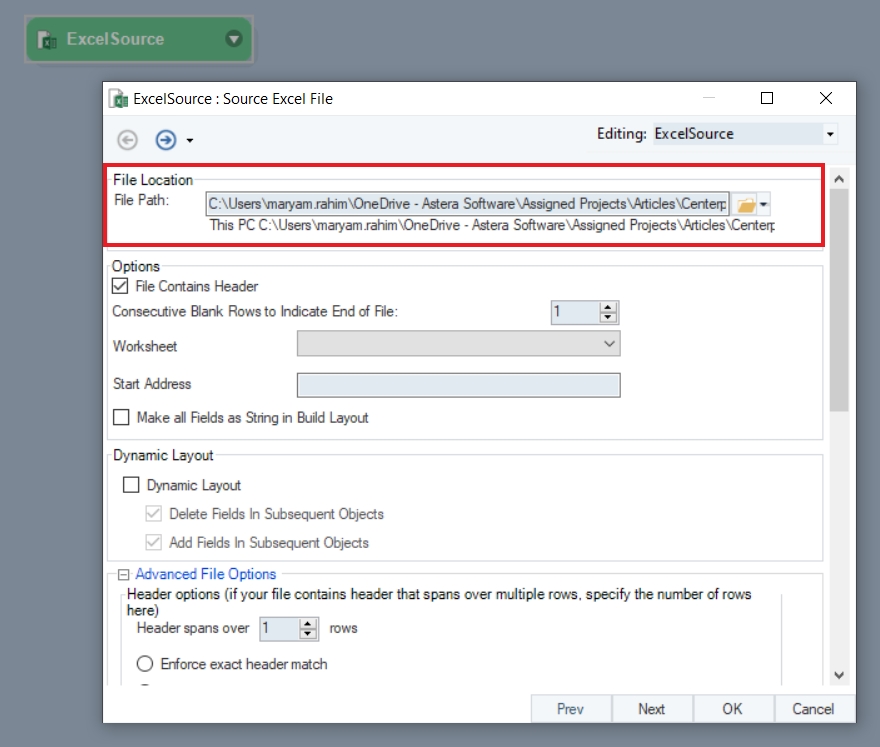This screenshot has height=747, width=880.
Task: Decrease Header spans over rows value
Action: click(308, 634)
